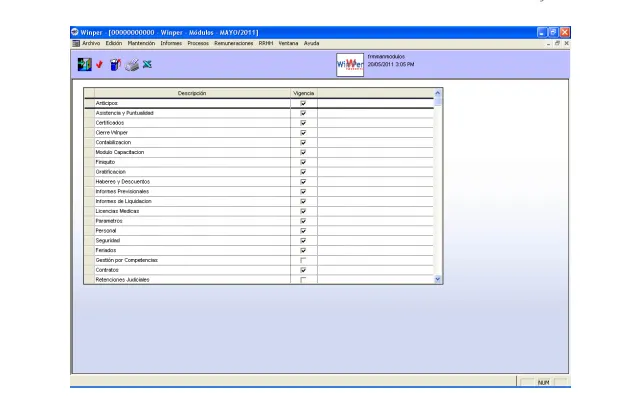The width and height of the screenshot is (637, 401).
Task: Click the Winper logo image
Action: pos(350,65)
